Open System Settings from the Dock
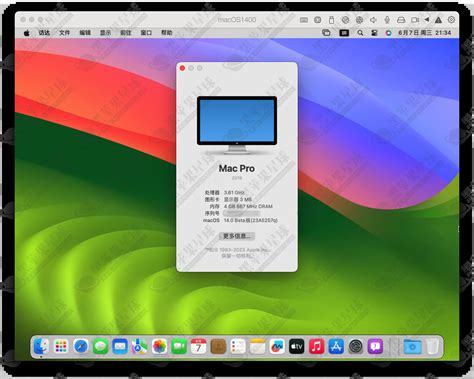This screenshot has height=379, width=474. (356, 347)
